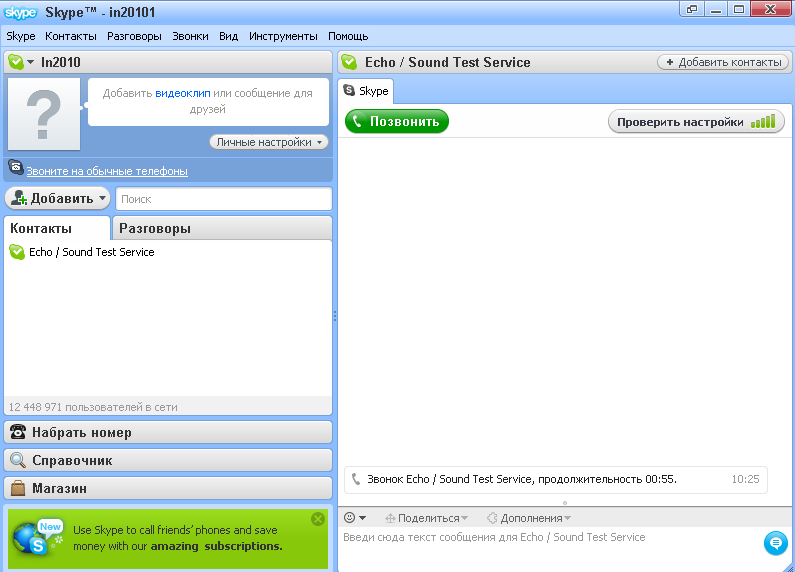Select Echo / Sound Test Service contact in list

tap(168, 252)
